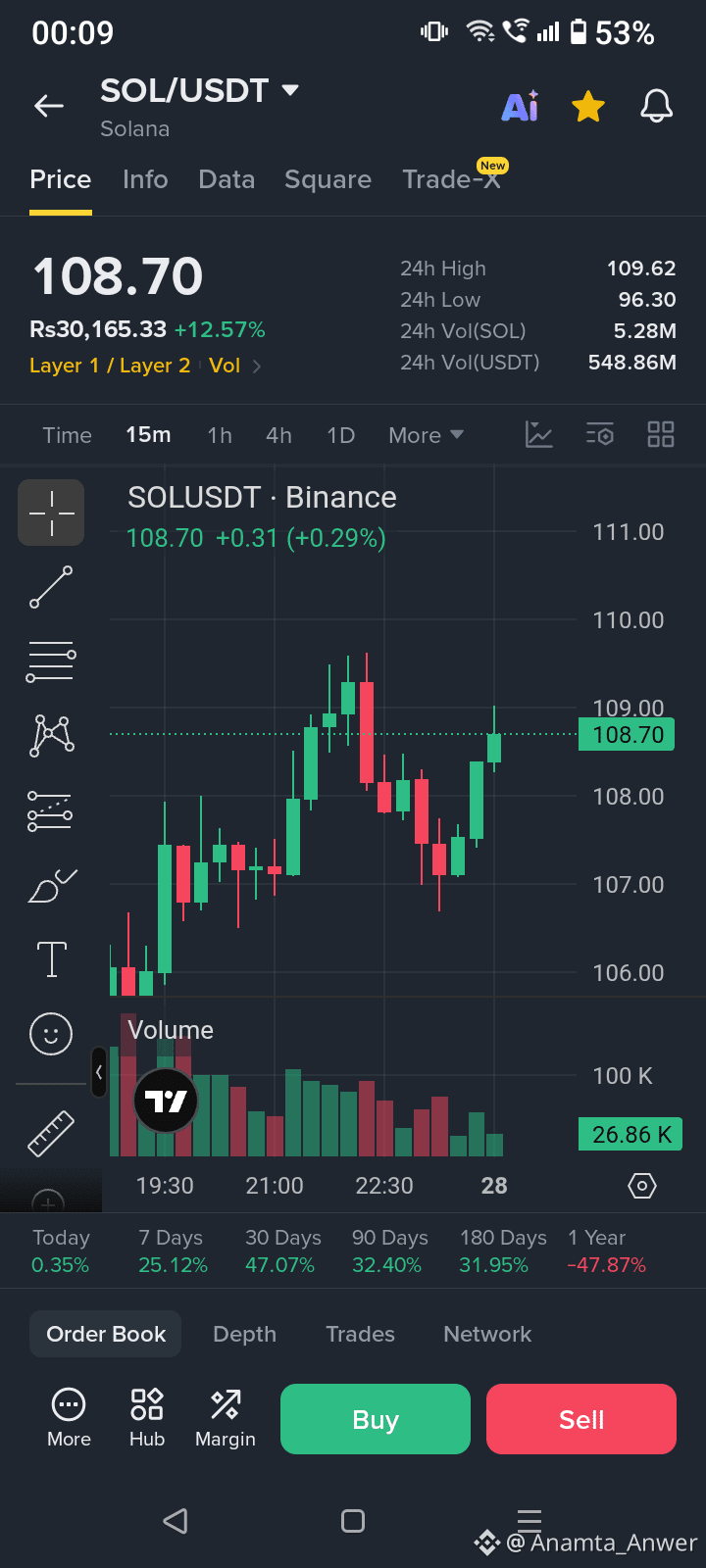Open the Vol tag with chevron

tap(235, 366)
